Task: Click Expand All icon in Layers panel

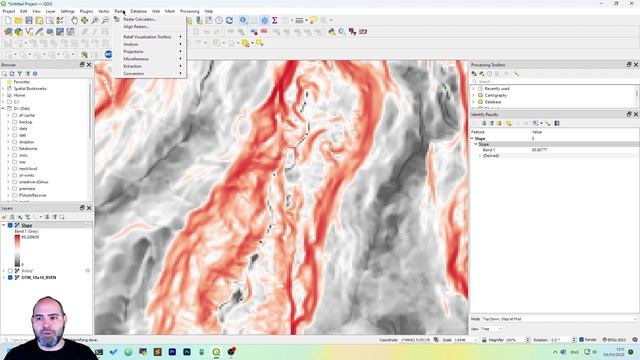Action: [47, 217]
